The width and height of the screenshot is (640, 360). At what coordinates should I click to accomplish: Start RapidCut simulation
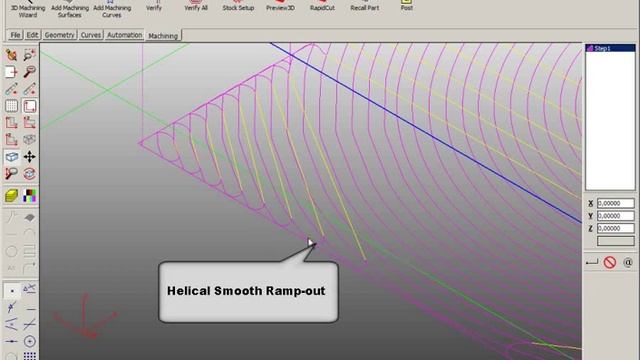322,6
